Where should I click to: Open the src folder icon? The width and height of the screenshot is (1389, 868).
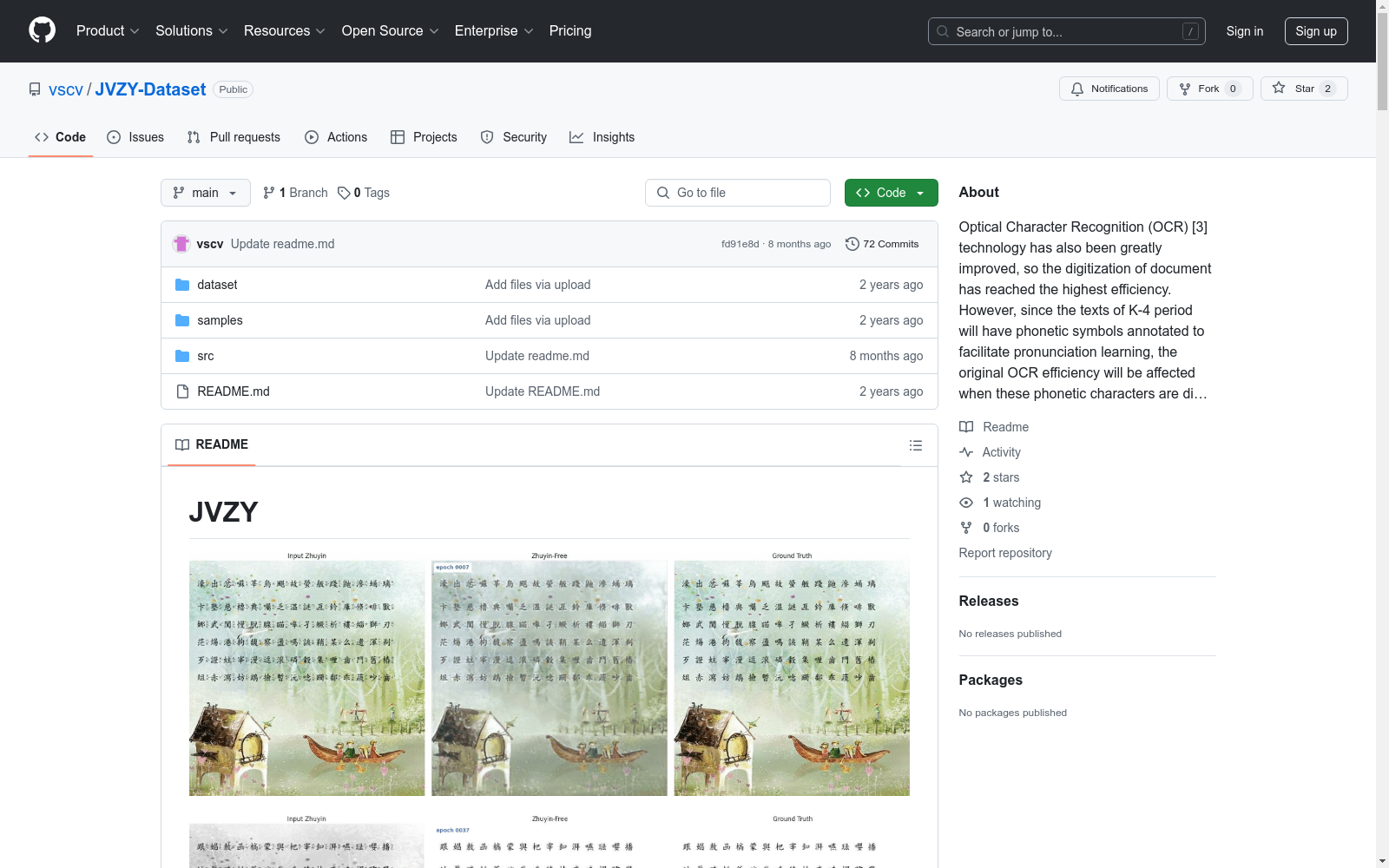coord(182,356)
